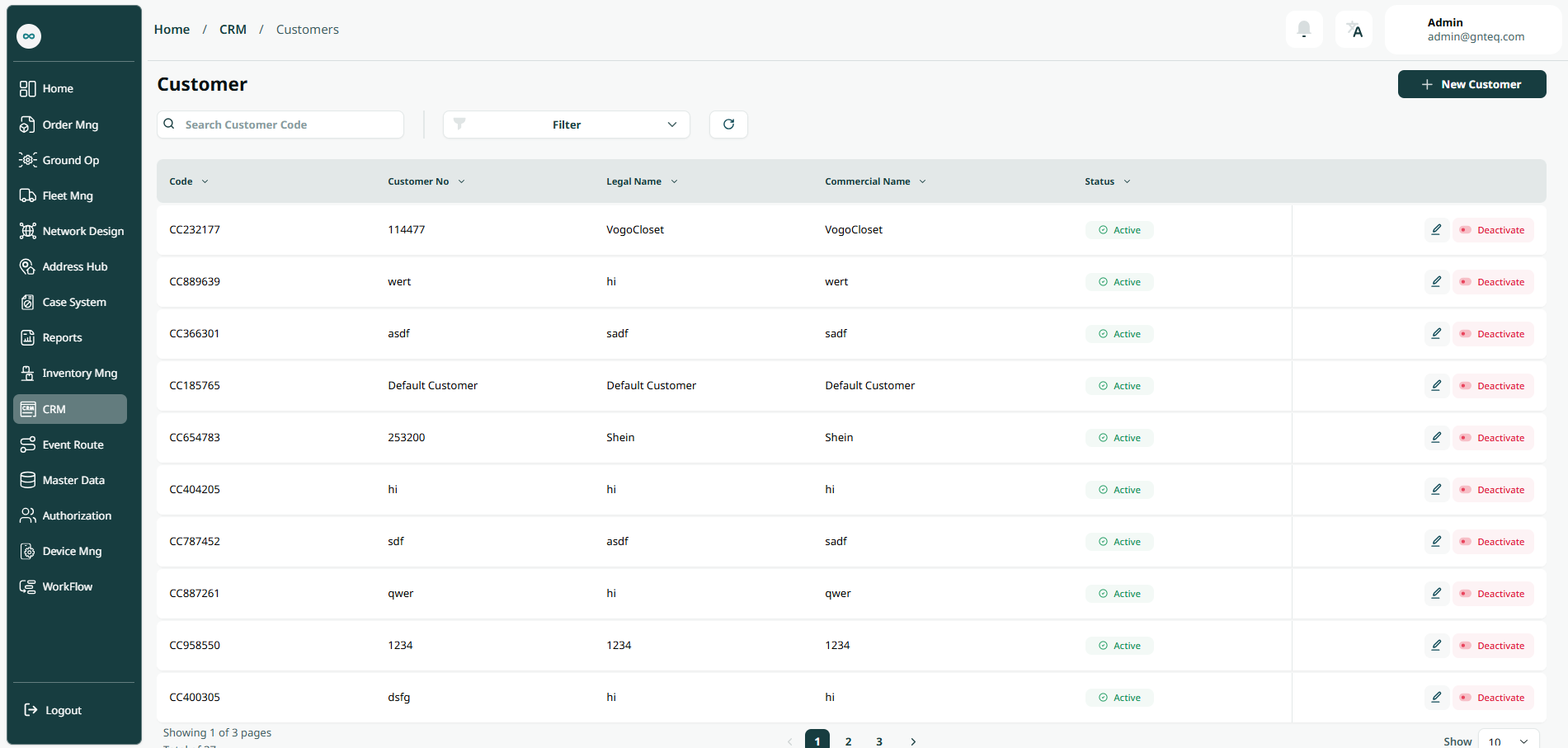The image size is (1568, 748).
Task: Open the notifications bell icon
Action: (x=1304, y=30)
